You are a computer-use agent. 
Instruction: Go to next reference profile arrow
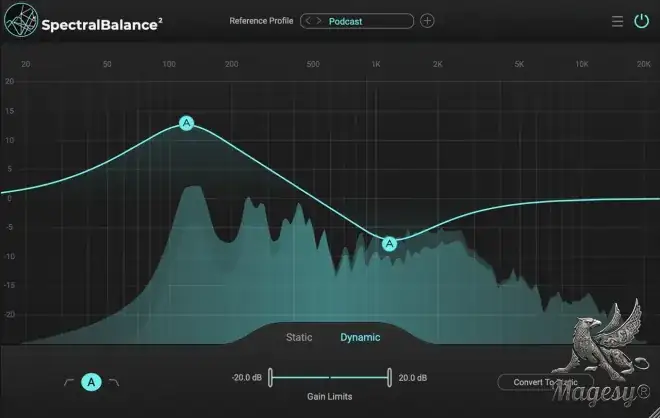(319, 21)
